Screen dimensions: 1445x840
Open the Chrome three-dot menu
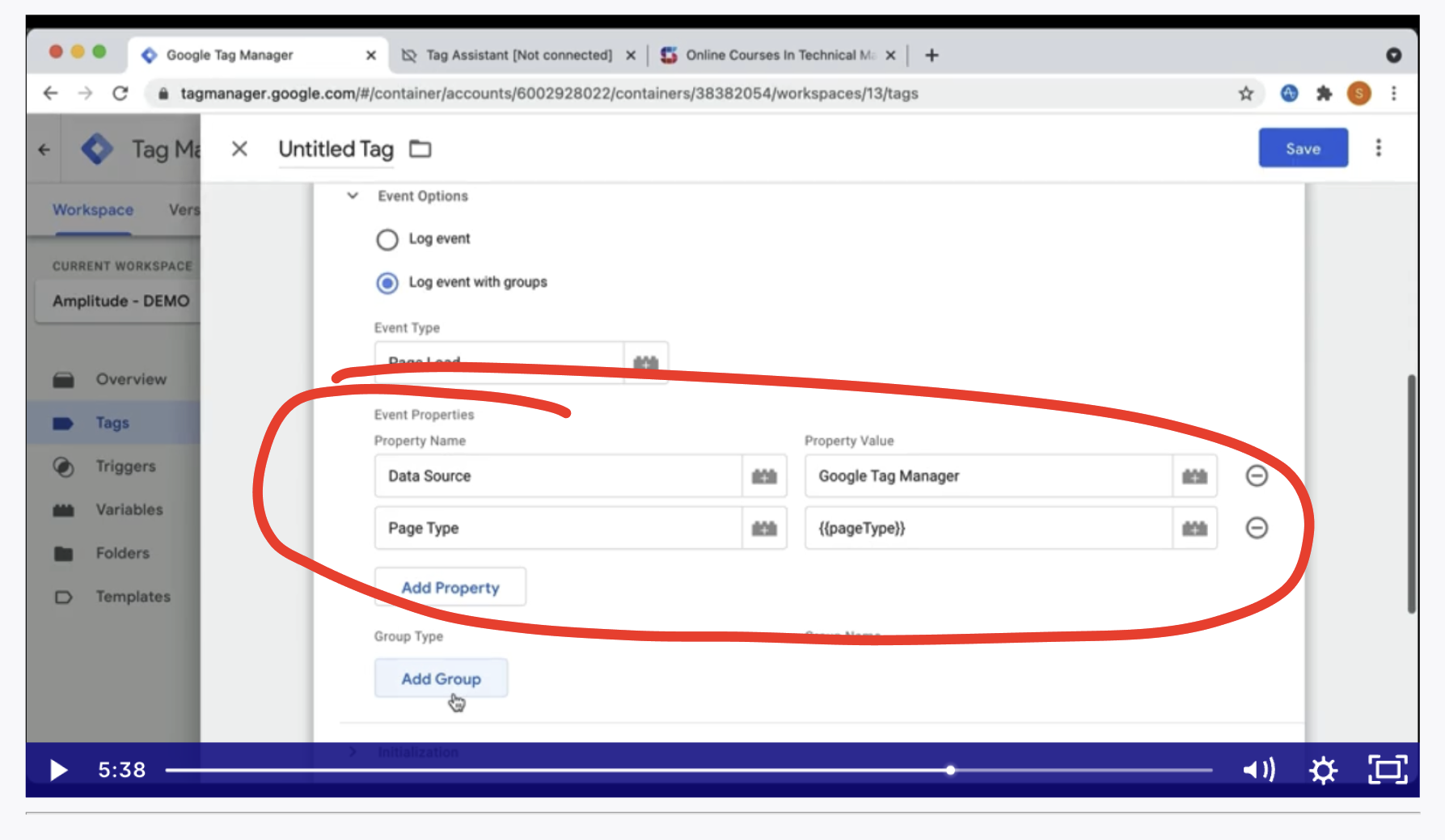click(x=1394, y=94)
